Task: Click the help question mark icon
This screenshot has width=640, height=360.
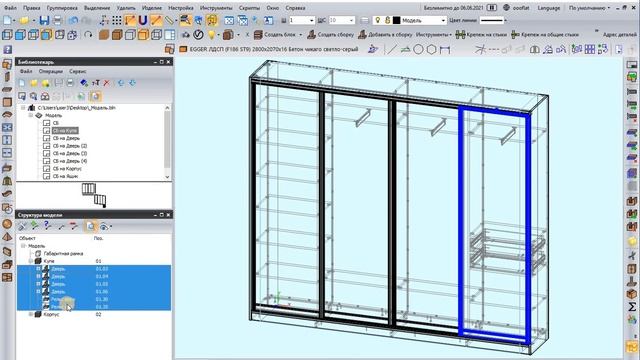Action: point(7,49)
